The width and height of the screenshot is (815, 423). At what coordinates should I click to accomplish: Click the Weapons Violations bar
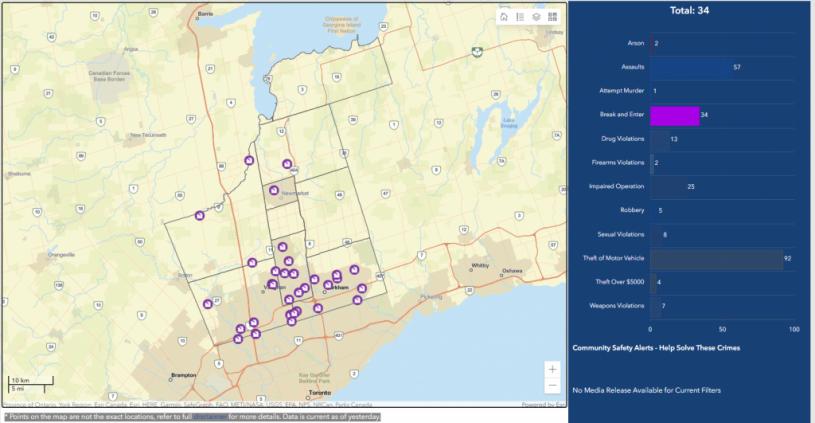point(654,306)
